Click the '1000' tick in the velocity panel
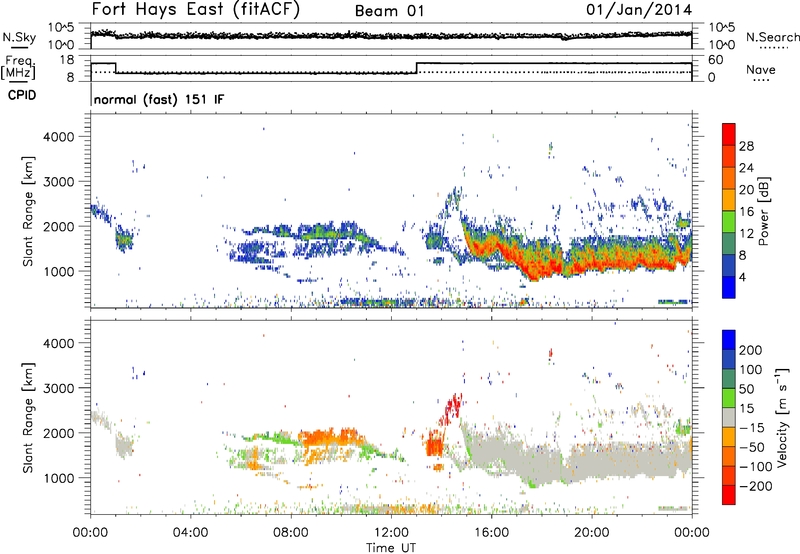The height and width of the screenshot is (554, 800). coord(58,478)
